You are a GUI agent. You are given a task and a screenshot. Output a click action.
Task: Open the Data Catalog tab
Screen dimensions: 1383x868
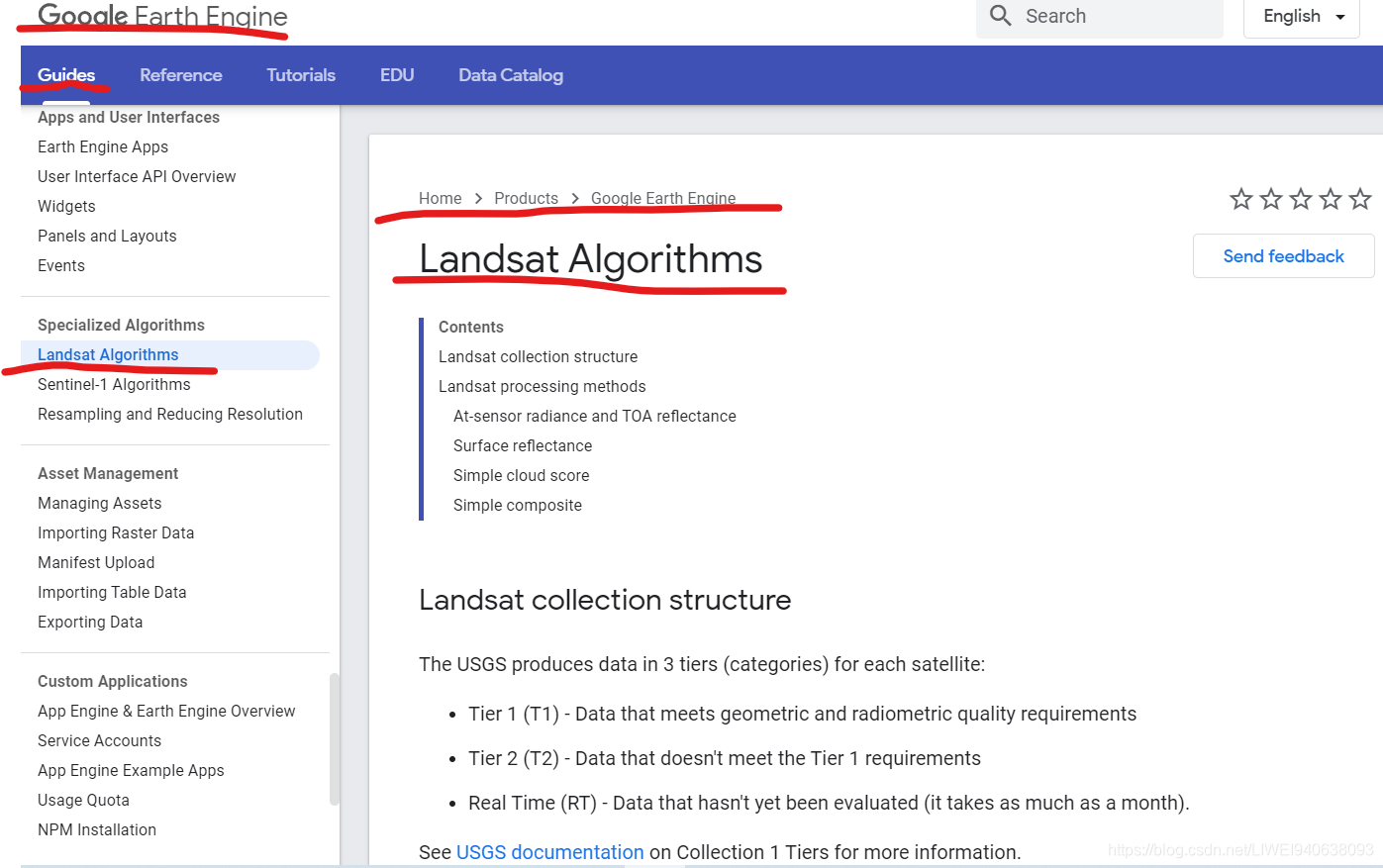tap(511, 75)
